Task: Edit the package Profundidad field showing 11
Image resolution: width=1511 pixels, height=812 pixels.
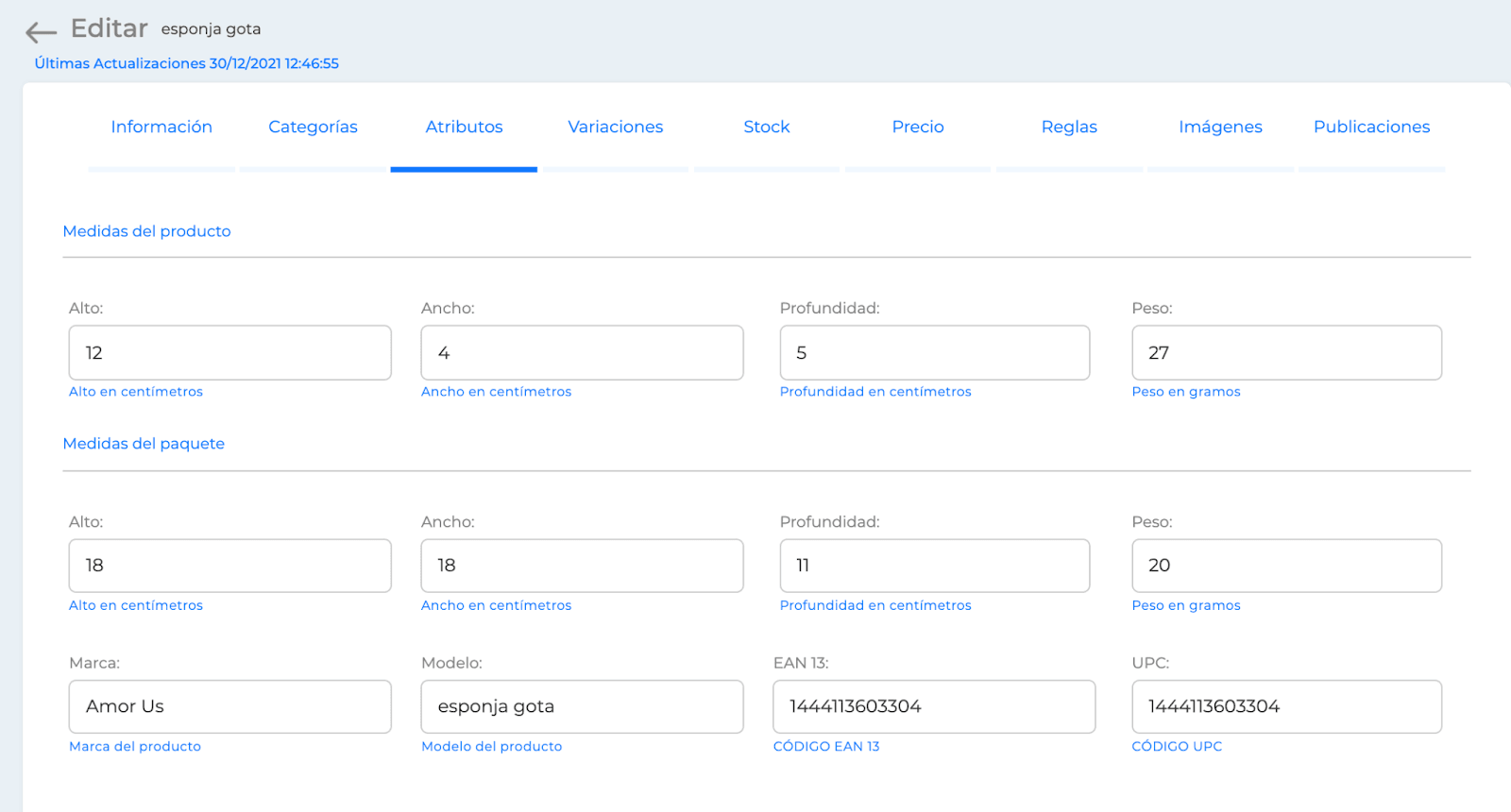Action: click(935, 566)
